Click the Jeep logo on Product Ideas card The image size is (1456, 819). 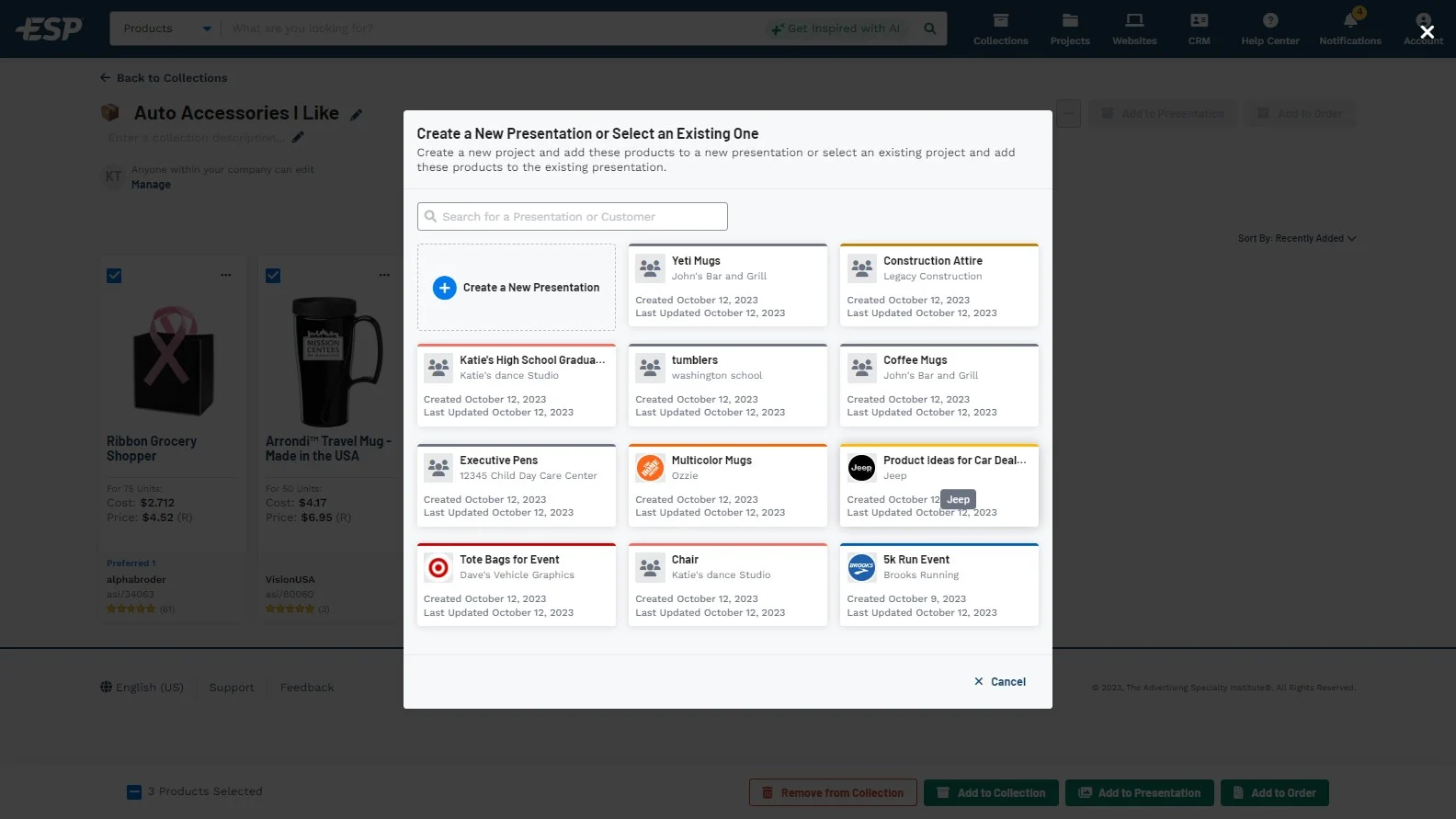861,468
